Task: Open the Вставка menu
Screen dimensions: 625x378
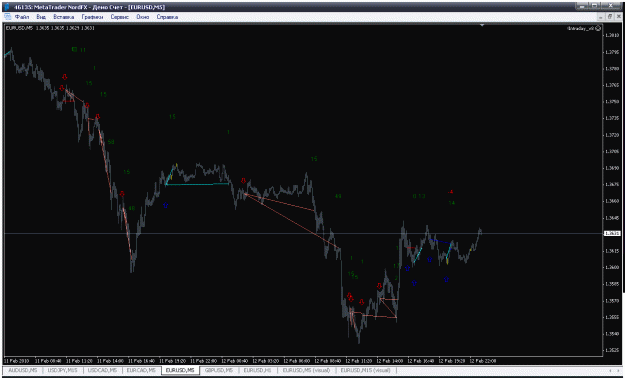Action: [64, 17]
